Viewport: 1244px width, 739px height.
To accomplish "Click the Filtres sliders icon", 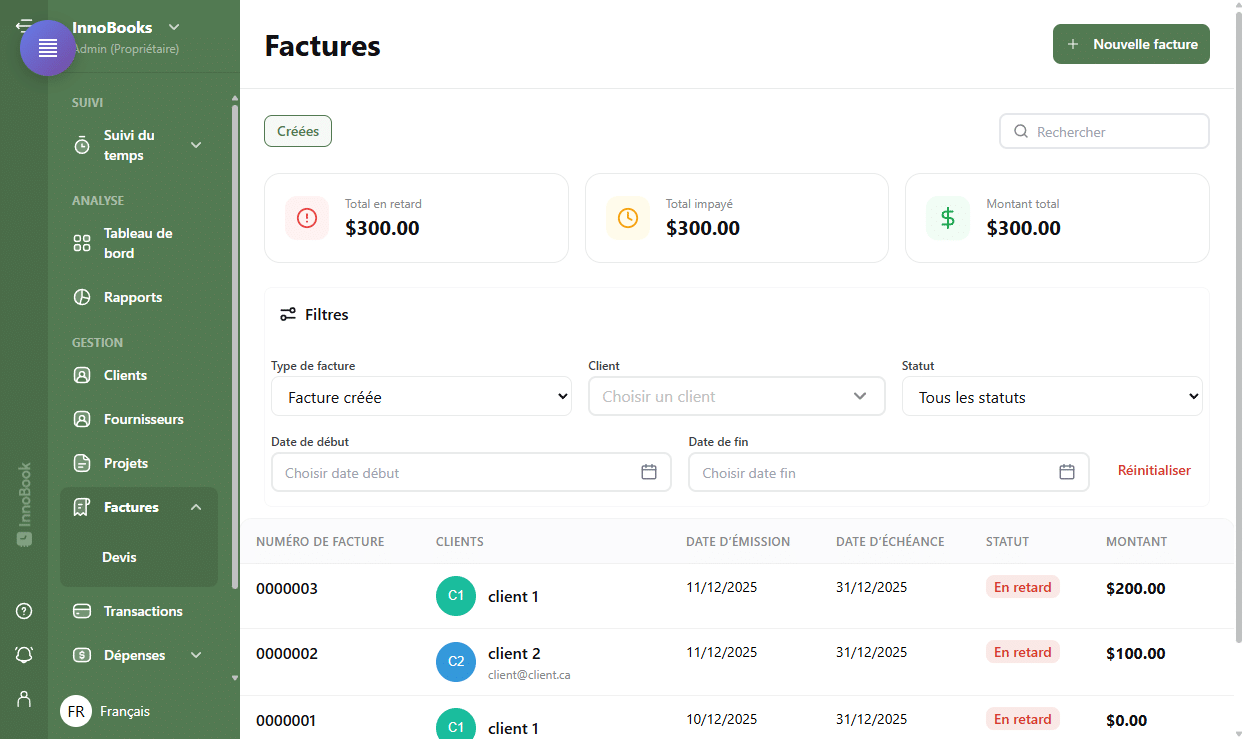I will (x=288, y=314).
